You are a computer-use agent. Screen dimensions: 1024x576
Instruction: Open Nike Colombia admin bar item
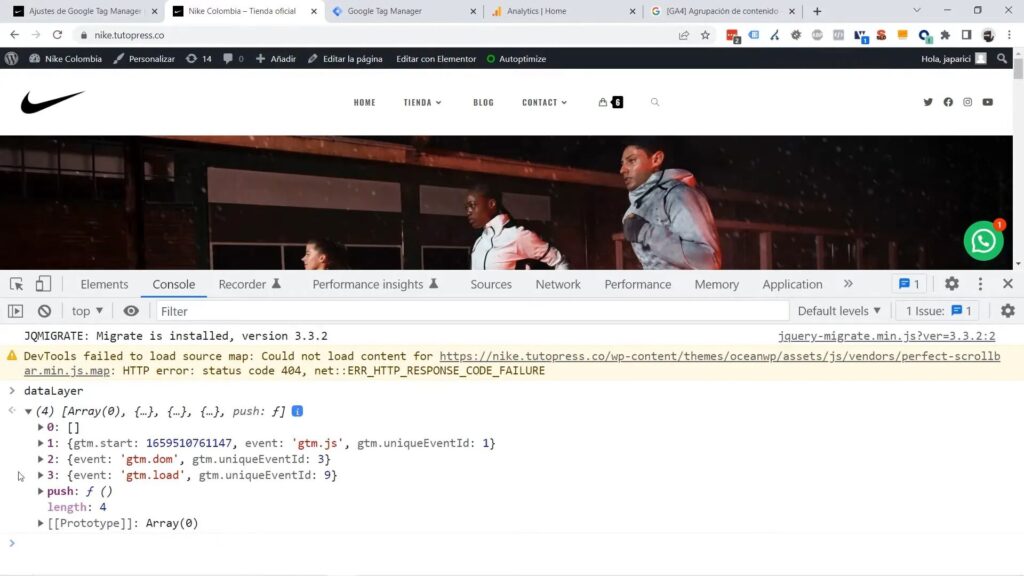point(65,59)
